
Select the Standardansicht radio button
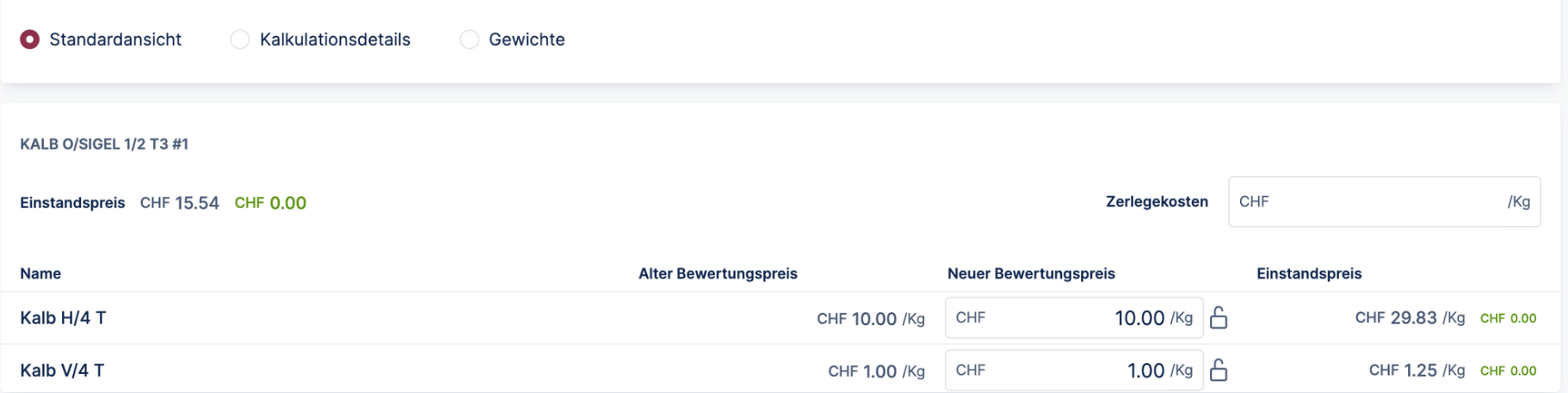point(30,40)
